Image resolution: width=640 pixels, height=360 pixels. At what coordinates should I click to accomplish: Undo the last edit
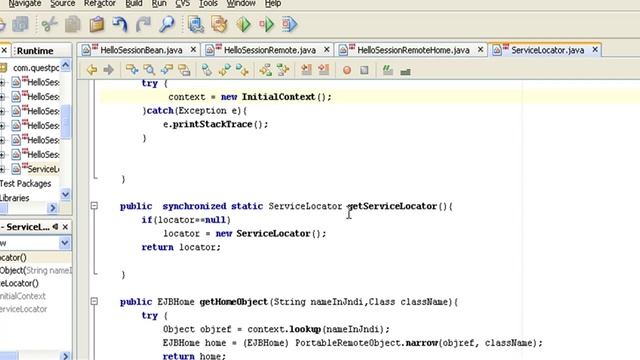pos(120,24)
